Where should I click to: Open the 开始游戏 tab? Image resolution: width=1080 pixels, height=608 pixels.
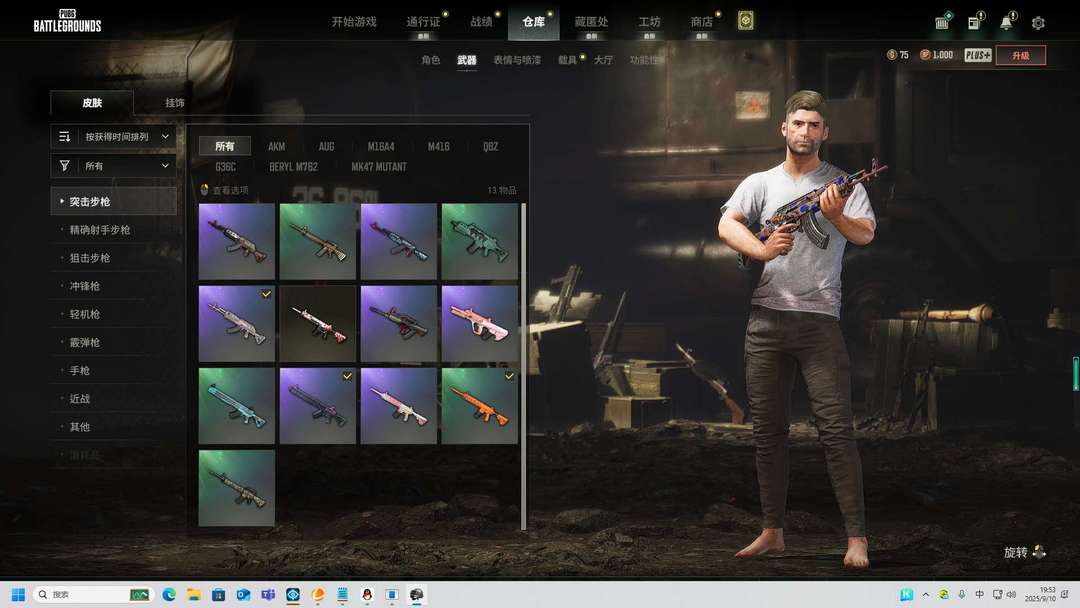[x=354, y=21]
